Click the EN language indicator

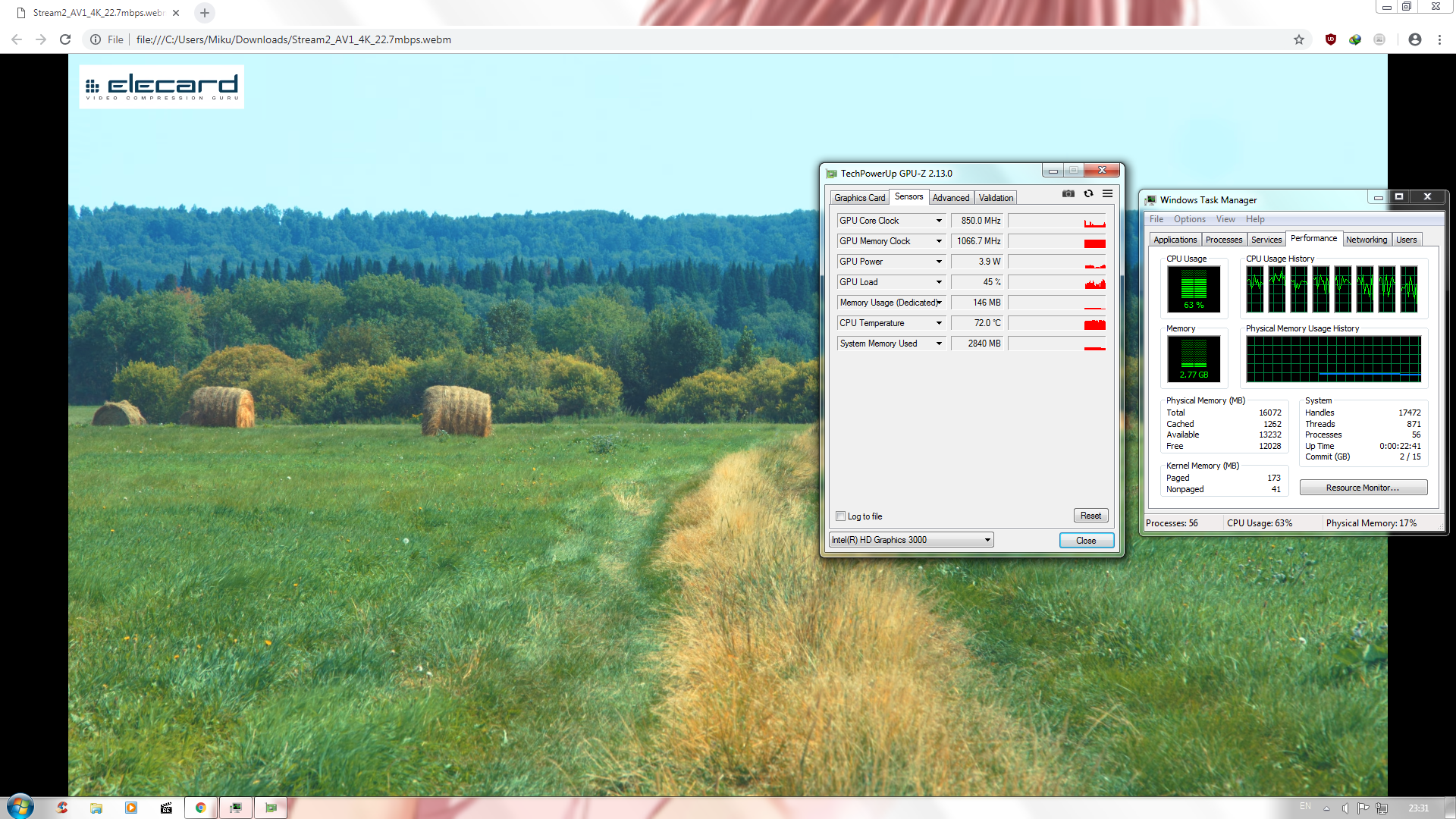1305,806
